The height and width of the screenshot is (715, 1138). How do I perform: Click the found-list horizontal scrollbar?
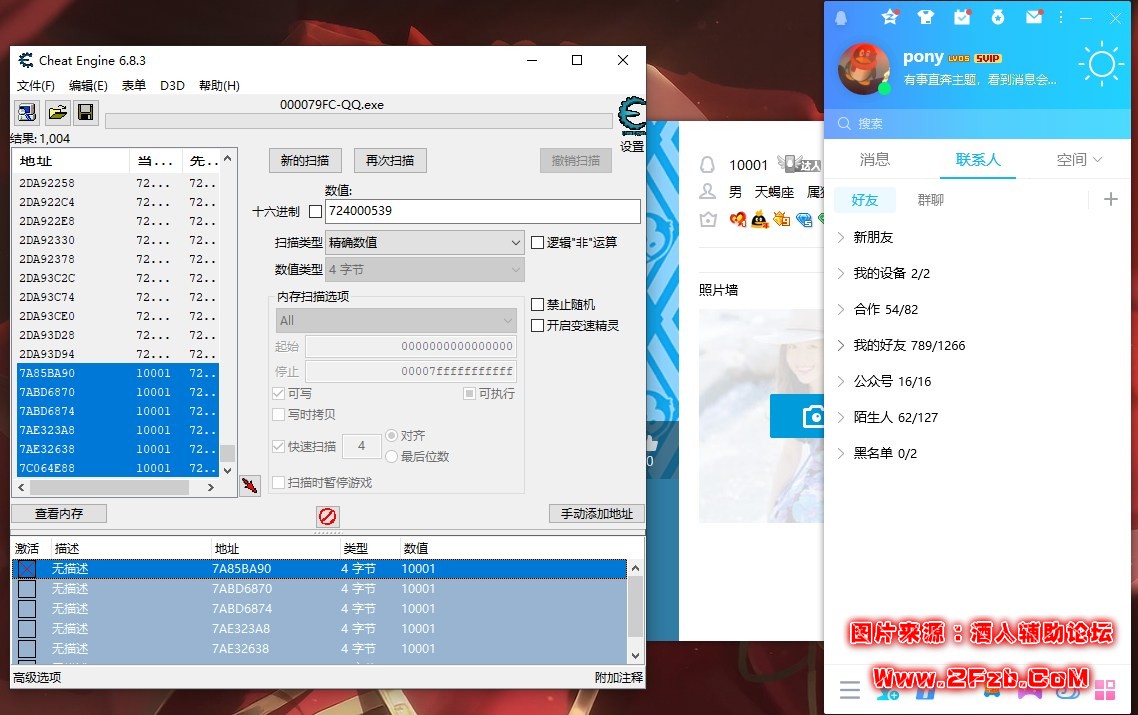tap(116, 487)
